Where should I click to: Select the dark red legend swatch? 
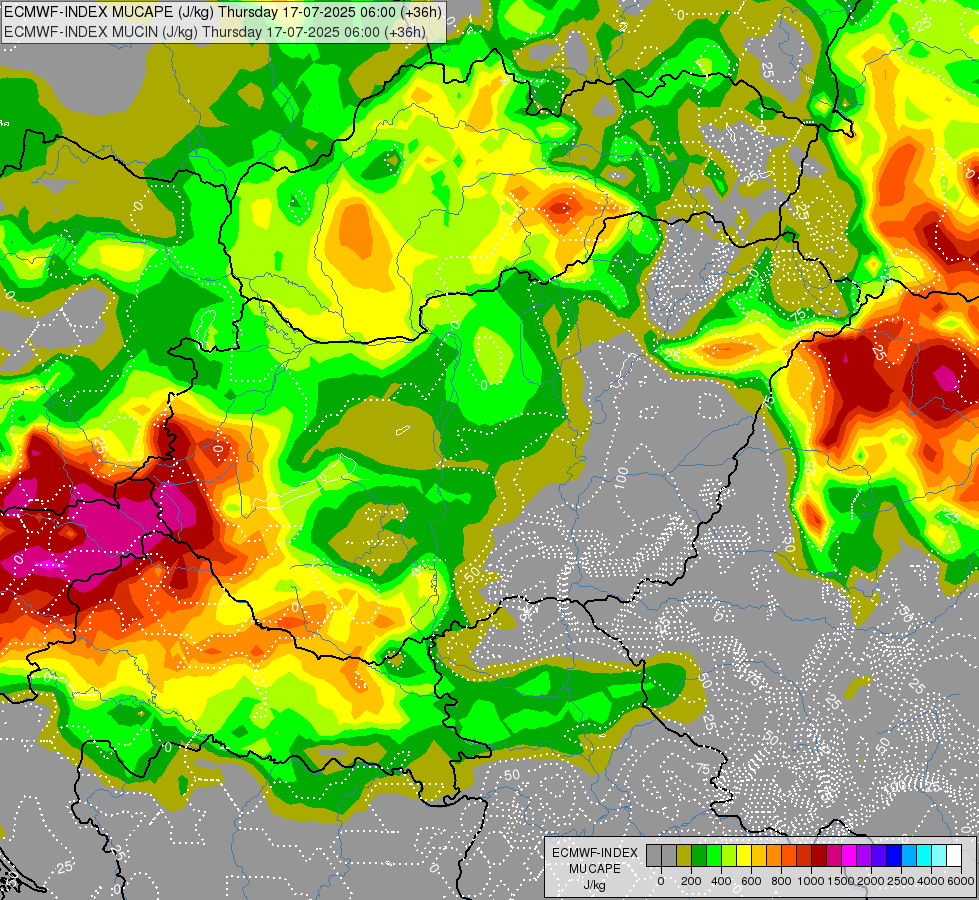[820, 855]
